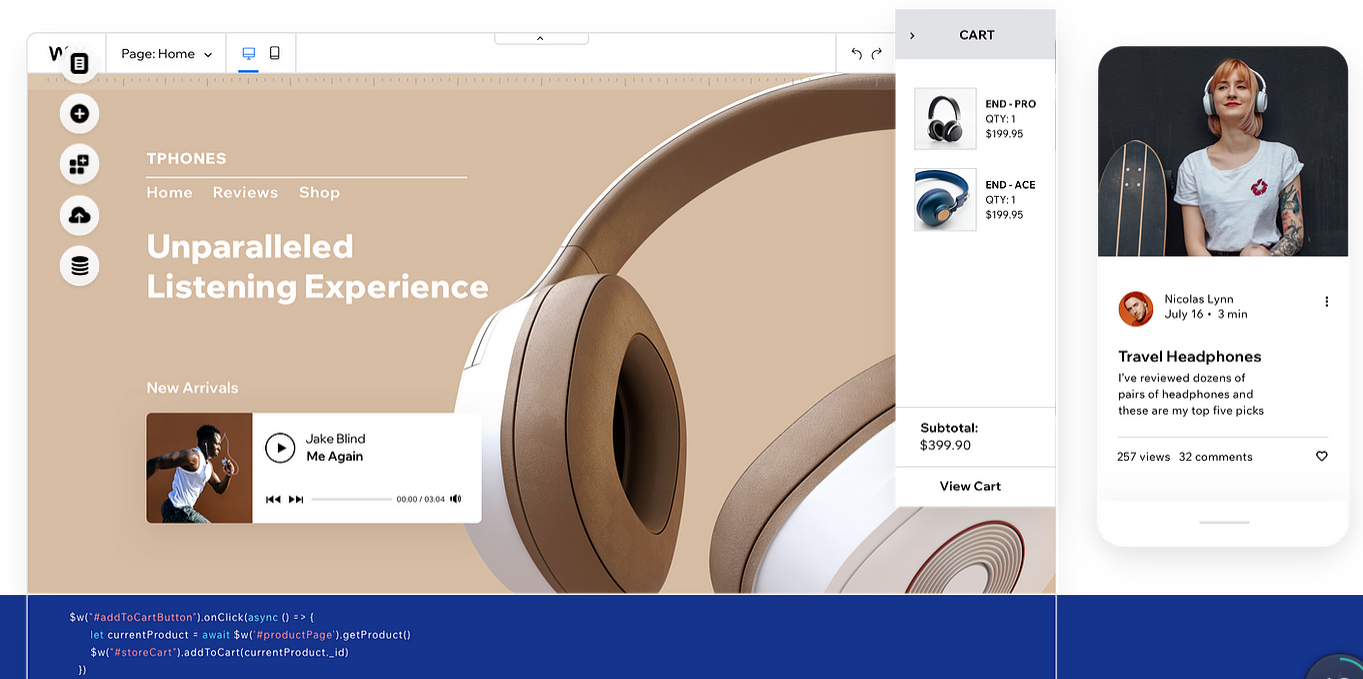Screen dimensions: 1363x679
Task: Click the END - PRO headphones thumbnail
Action: click(945, 119)
